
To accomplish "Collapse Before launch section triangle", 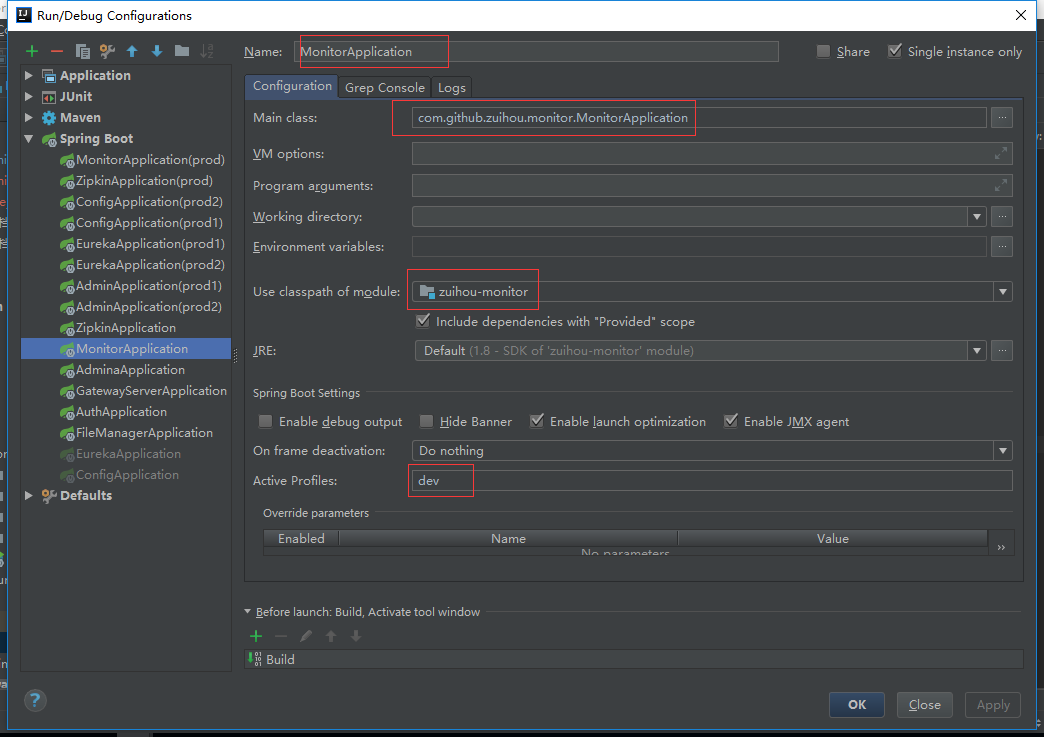I will [x=248, y=611].
